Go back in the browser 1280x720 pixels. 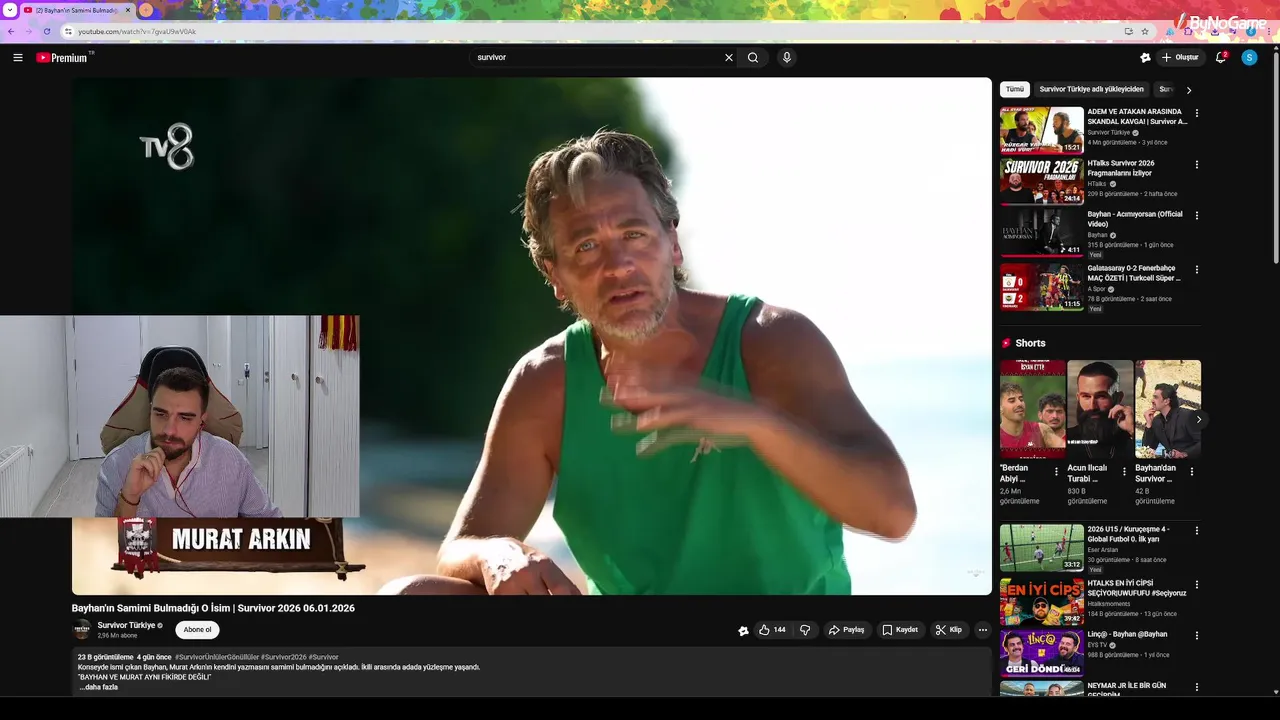pyautogui.click(x=11, y=31)
